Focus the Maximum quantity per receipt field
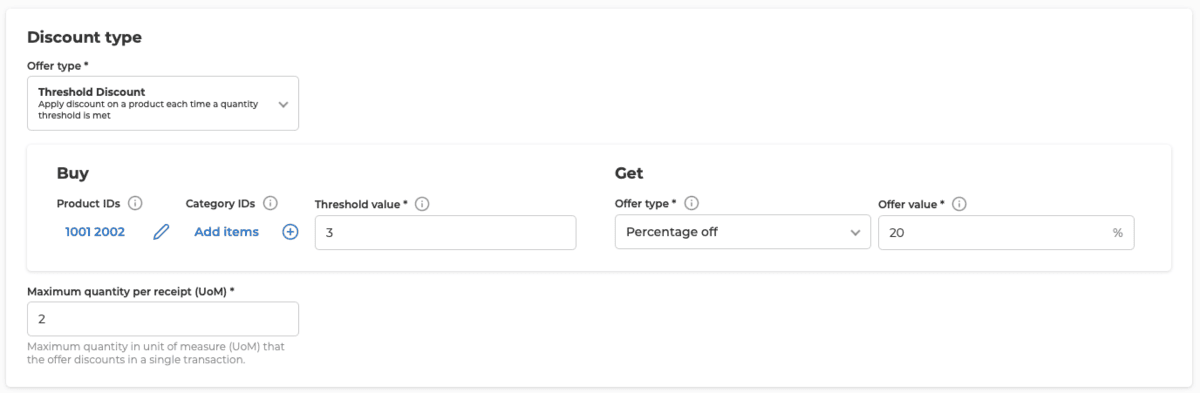Image resolution: width=1200 pixels, height=393 pixels. (163, 319)
